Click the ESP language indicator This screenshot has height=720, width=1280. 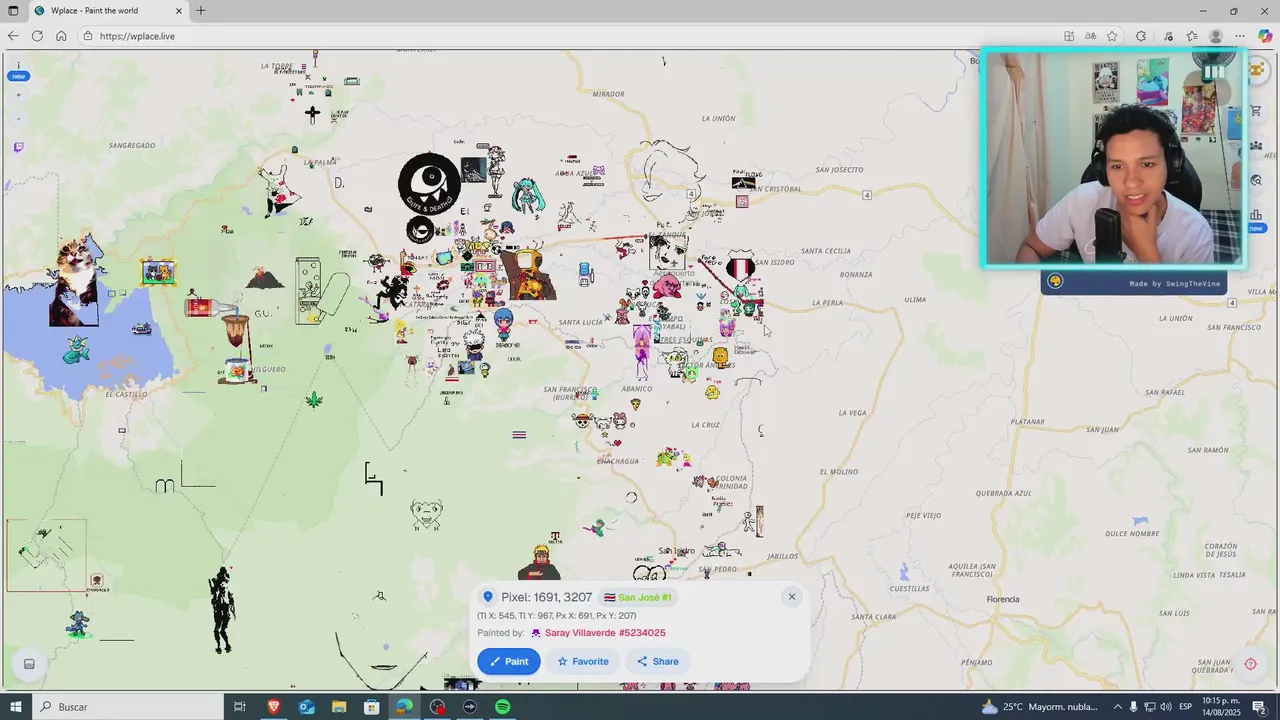1185,707
